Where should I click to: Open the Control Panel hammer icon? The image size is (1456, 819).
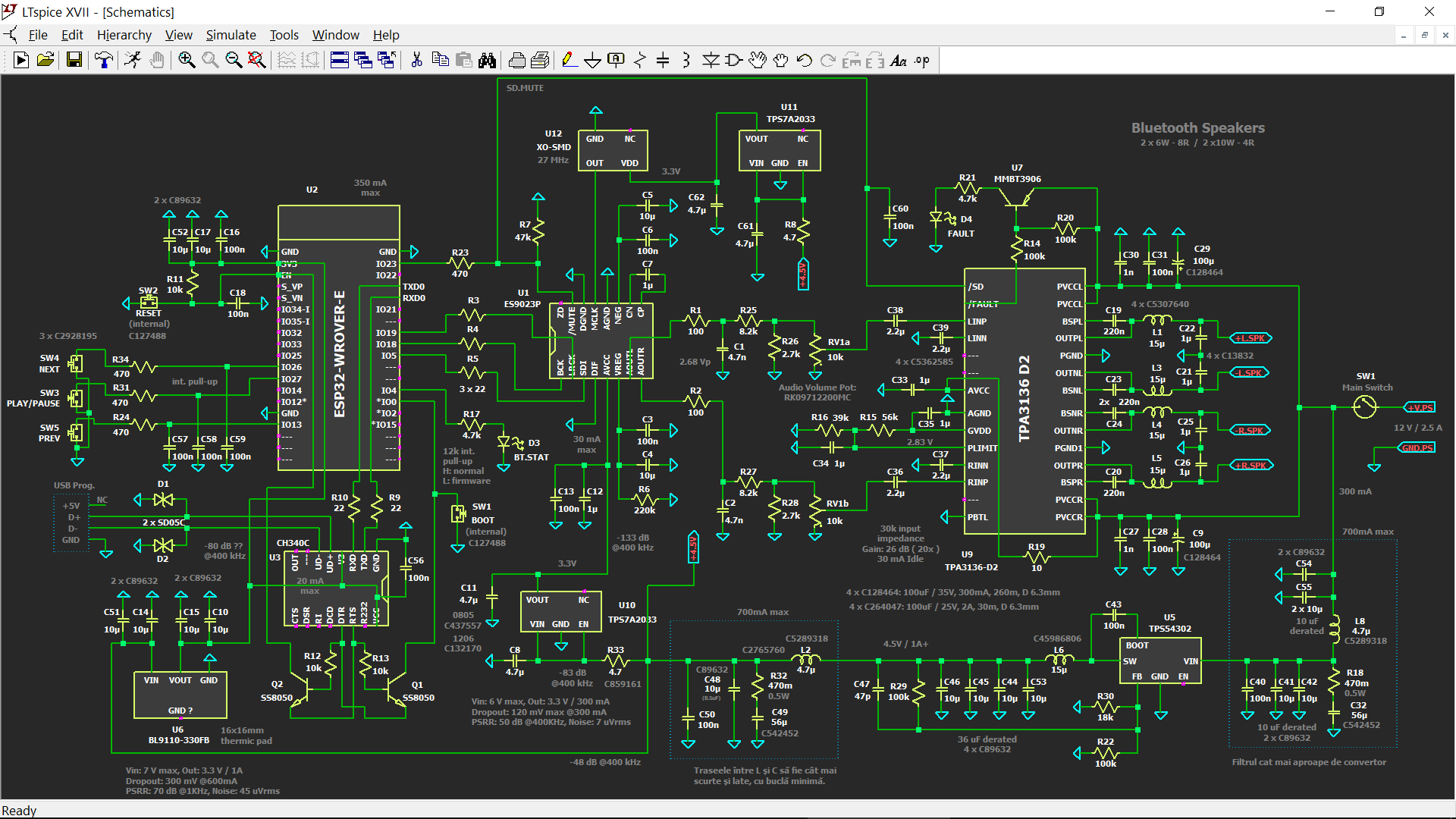pos(104,60)
